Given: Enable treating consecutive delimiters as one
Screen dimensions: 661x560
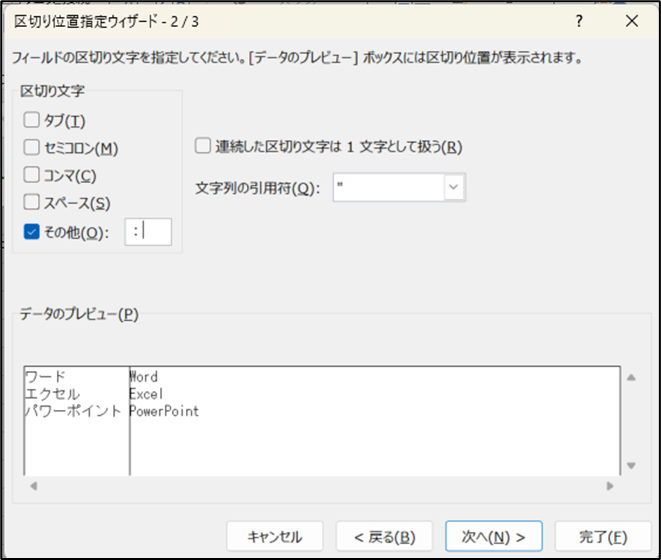Looking at the screenshot, I should (203, 146).
